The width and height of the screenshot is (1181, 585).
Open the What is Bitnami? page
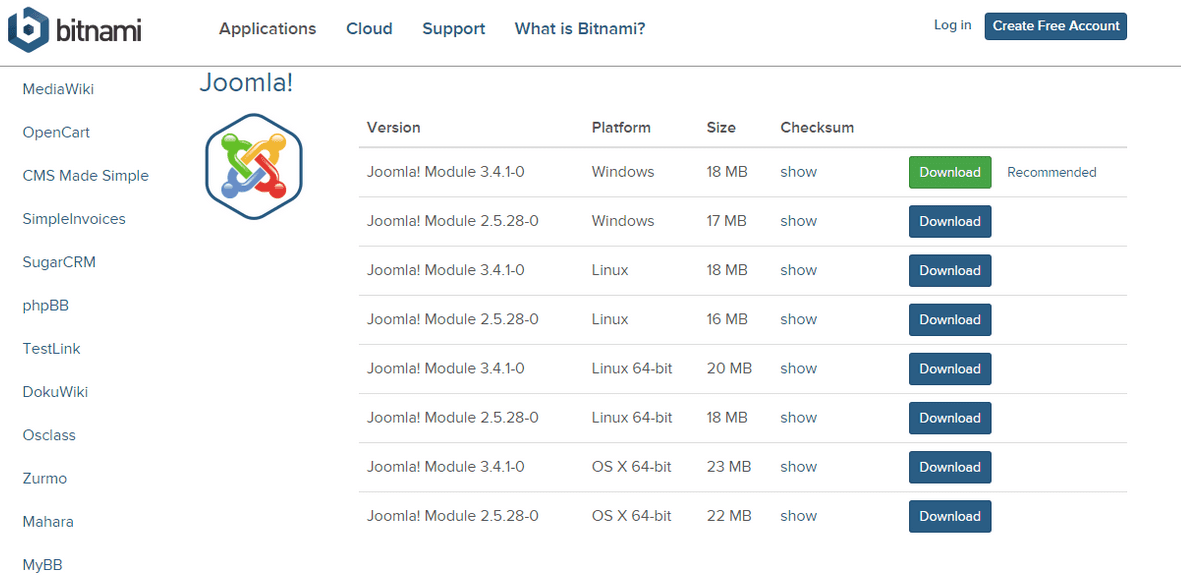580,29
